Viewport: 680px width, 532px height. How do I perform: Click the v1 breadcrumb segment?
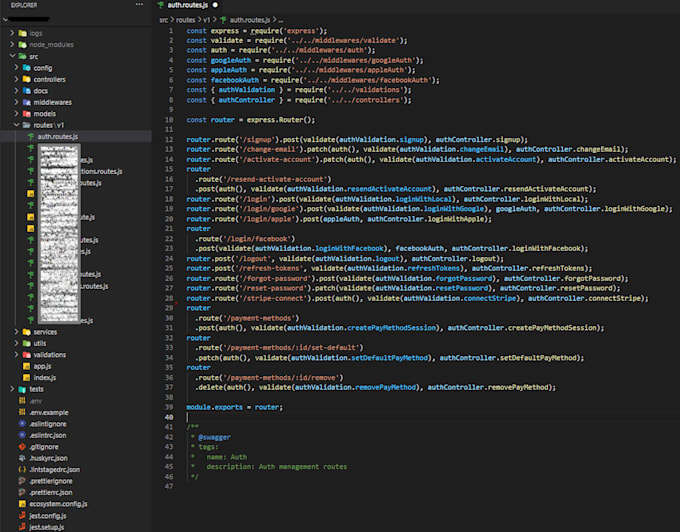pyautogui.click(x=207, y=20)
